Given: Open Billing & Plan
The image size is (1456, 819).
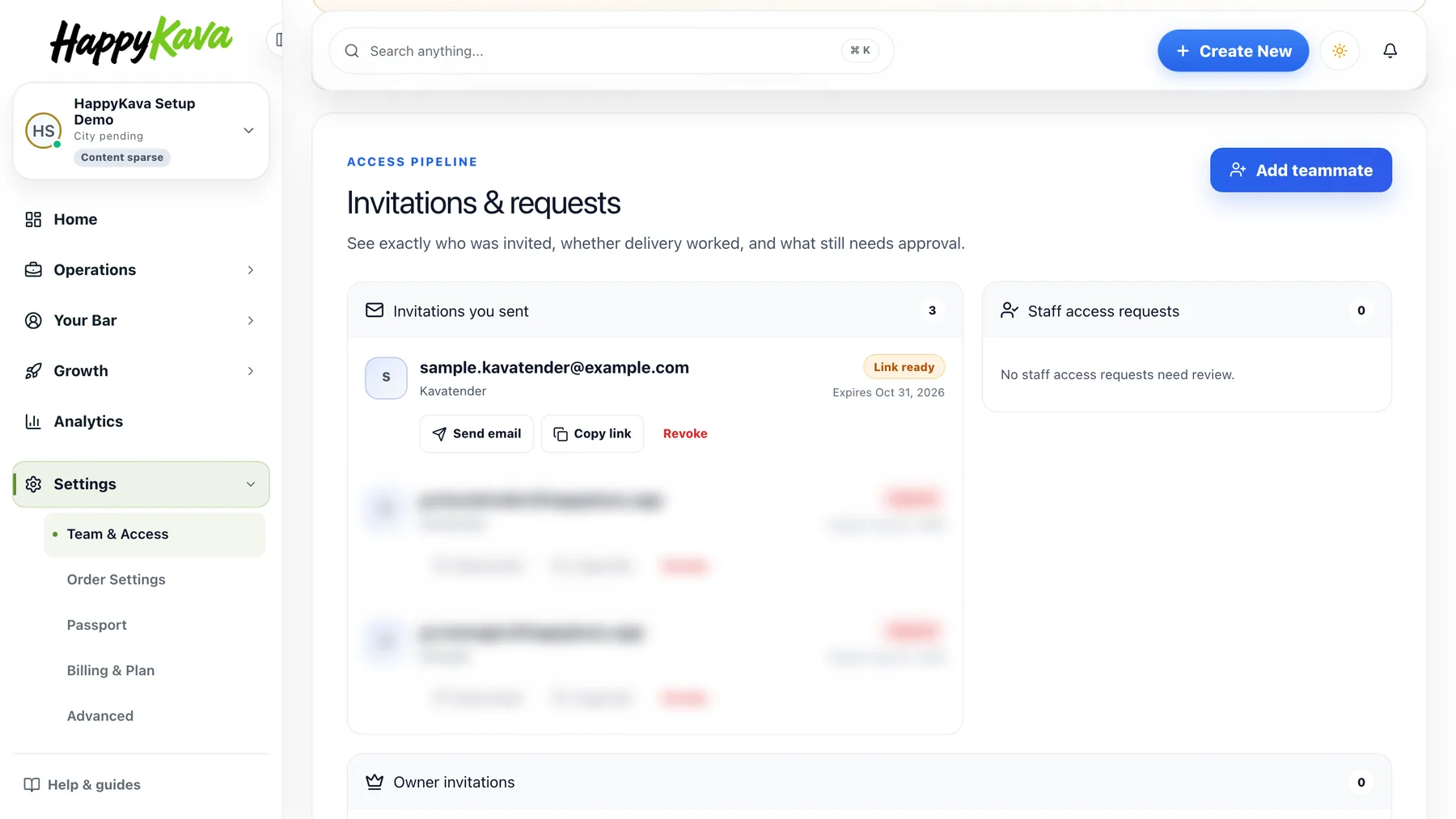Looking at the screenshot, I should 110,670.
